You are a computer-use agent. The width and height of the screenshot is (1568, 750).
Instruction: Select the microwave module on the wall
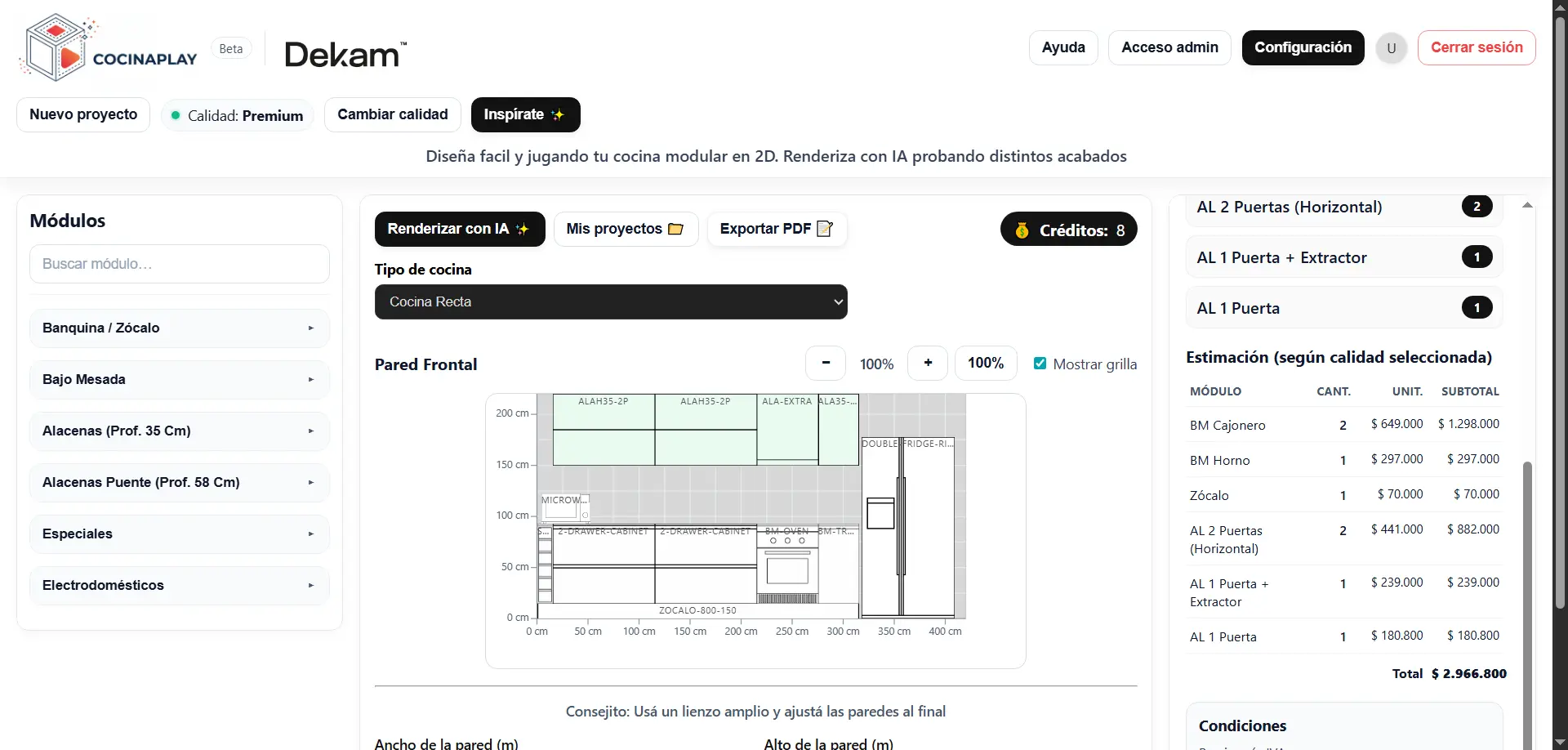click(x=563, y=508)
